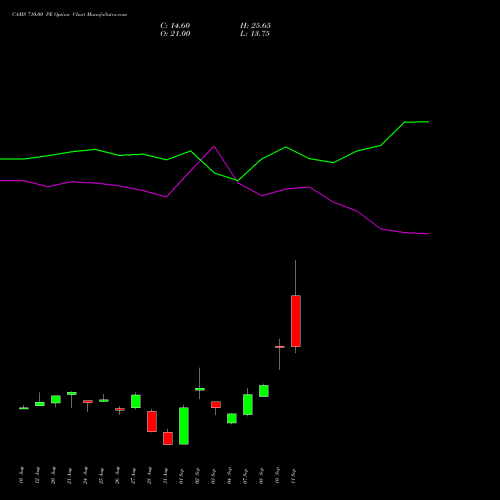Image resolution: width=500 pixels, height=500 pixels.
Task: Click the large green 01 Sep candlestick
Action: [184, 426]
